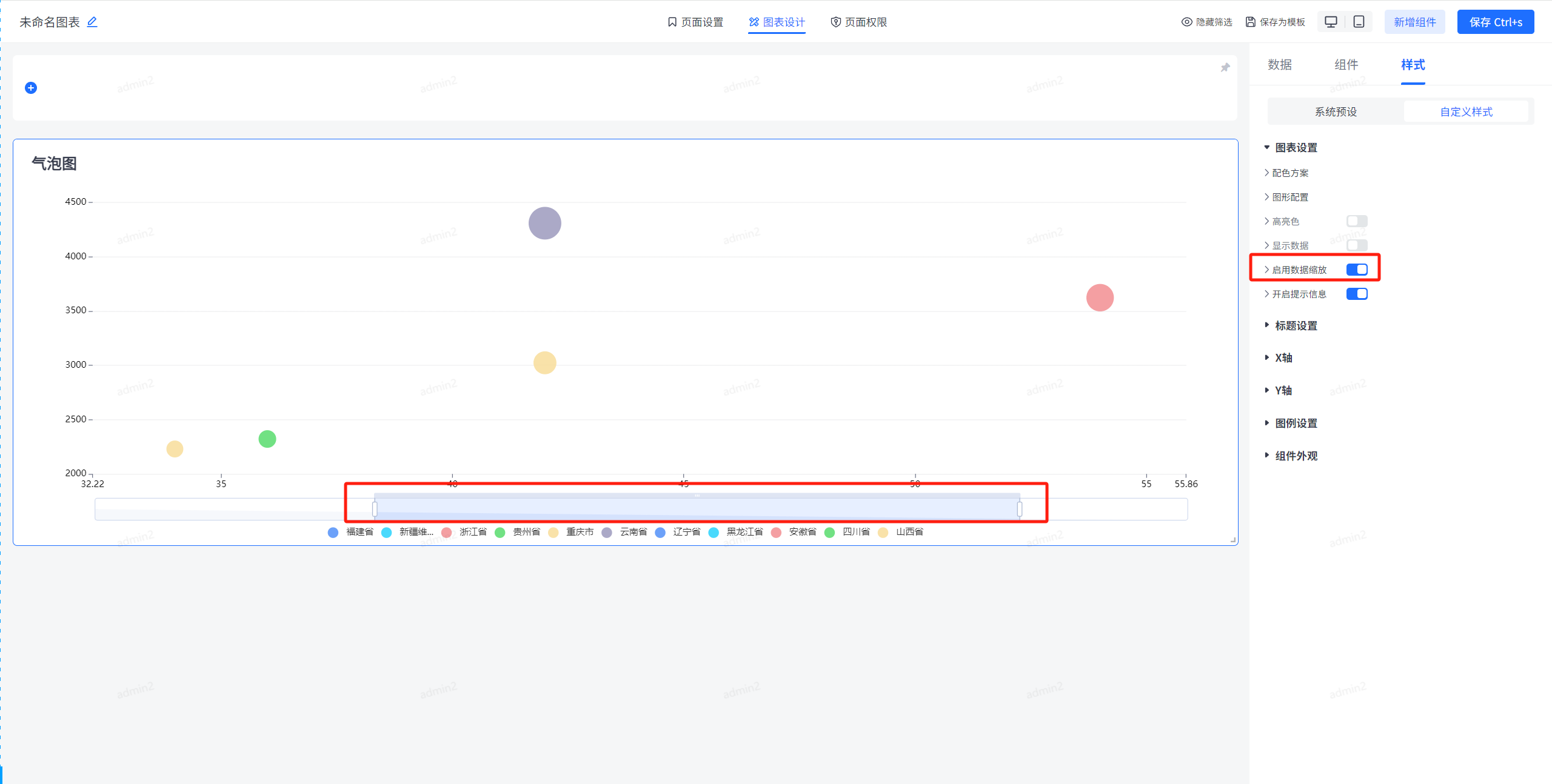Click the chart resize corner handle

pyautogui.click(x=1233, y=540)
